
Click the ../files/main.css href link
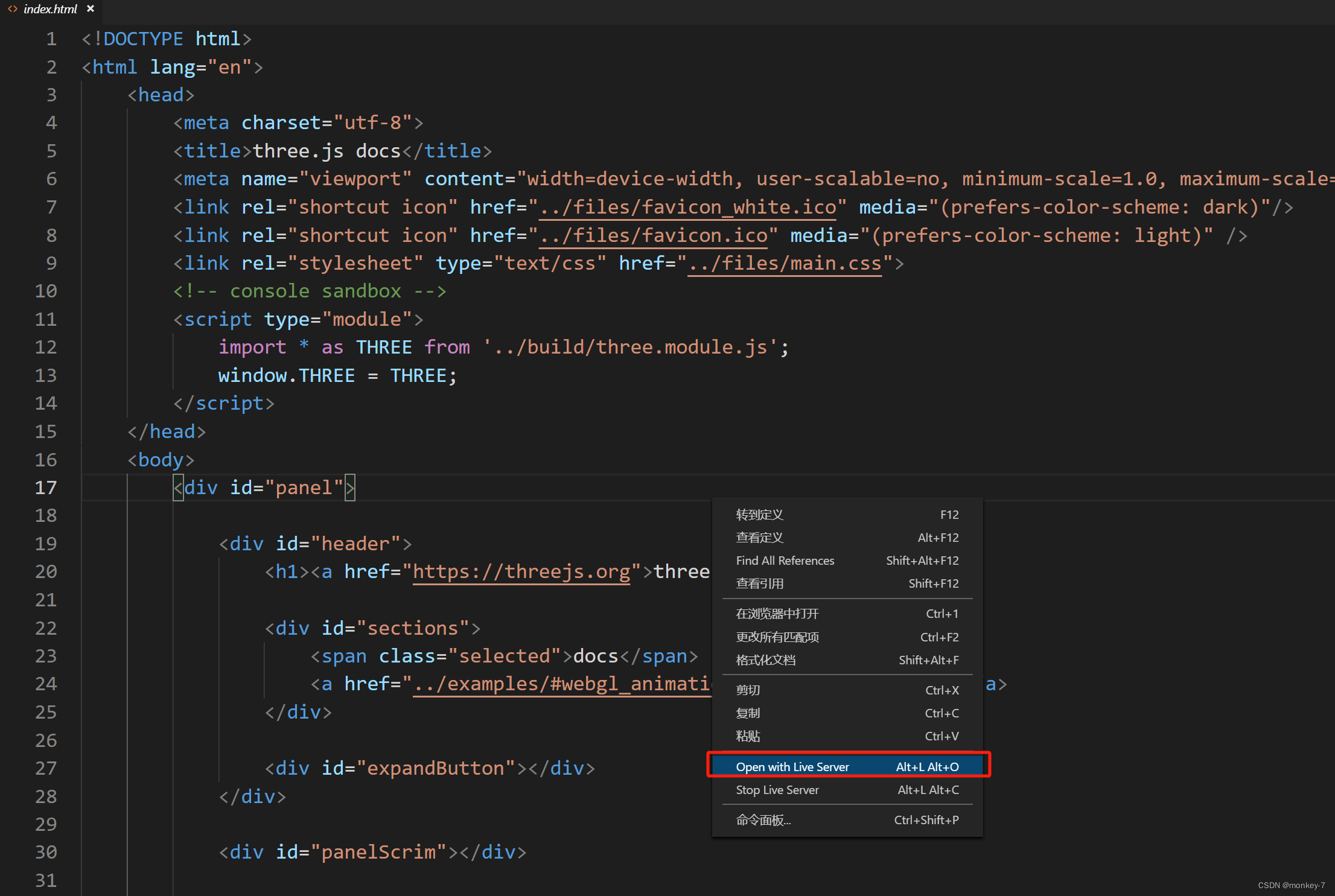coord(785,264)
